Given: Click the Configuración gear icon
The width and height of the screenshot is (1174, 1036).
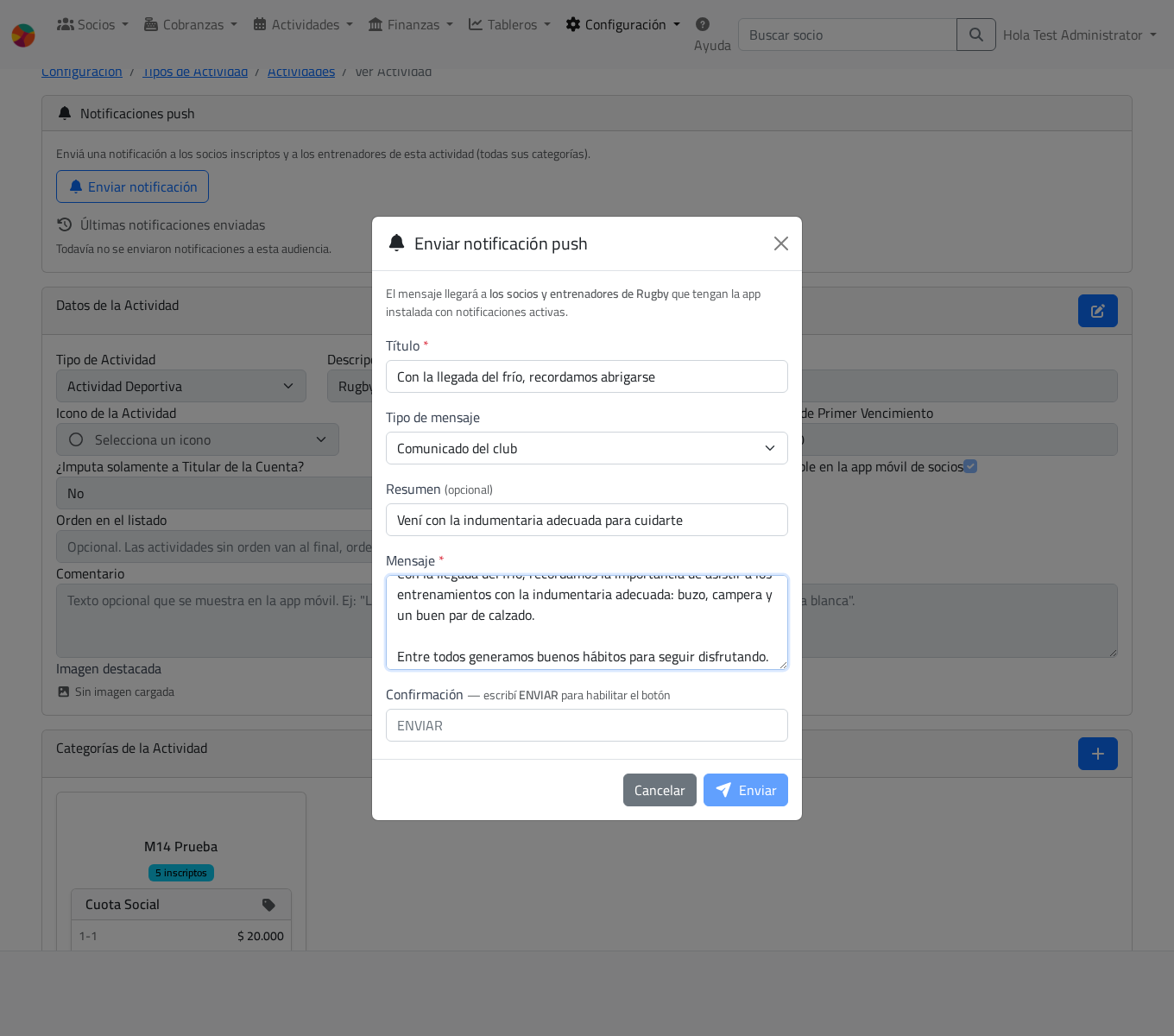Looking at the screenshot, I should pyautogui.click(x=573, y=24).
